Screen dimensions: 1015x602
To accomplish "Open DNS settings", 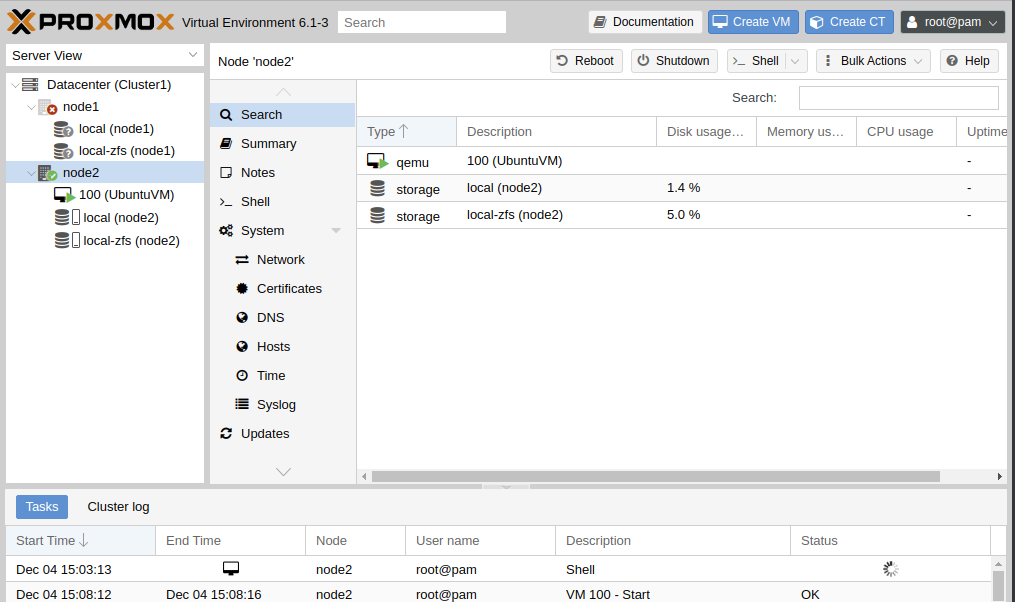I will click(x=282, y=318).
